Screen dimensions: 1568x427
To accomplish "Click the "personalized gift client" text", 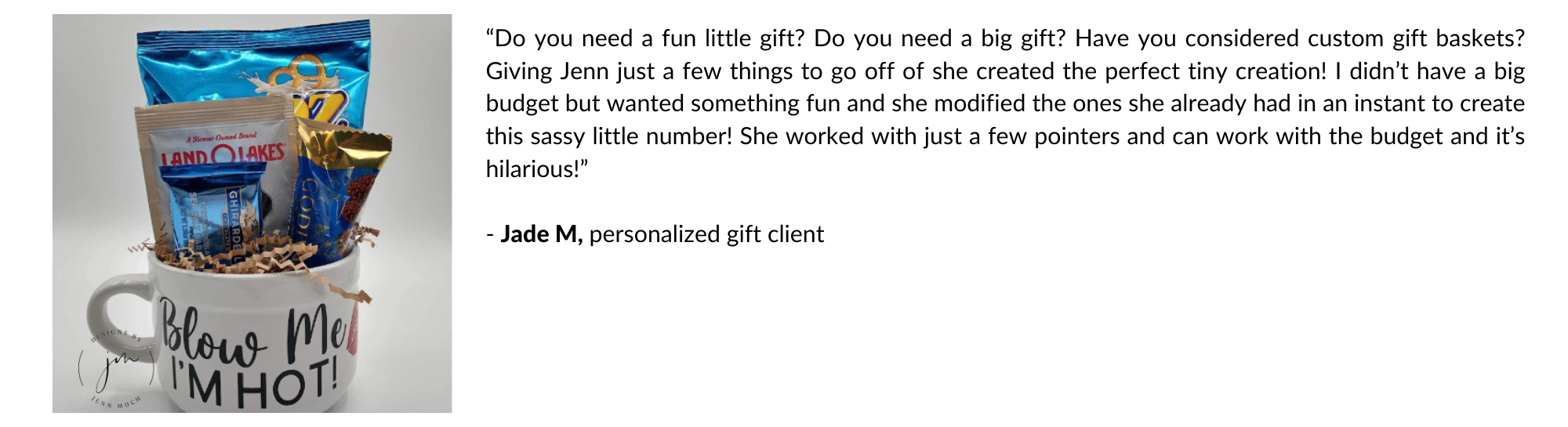I will [706, 234].
